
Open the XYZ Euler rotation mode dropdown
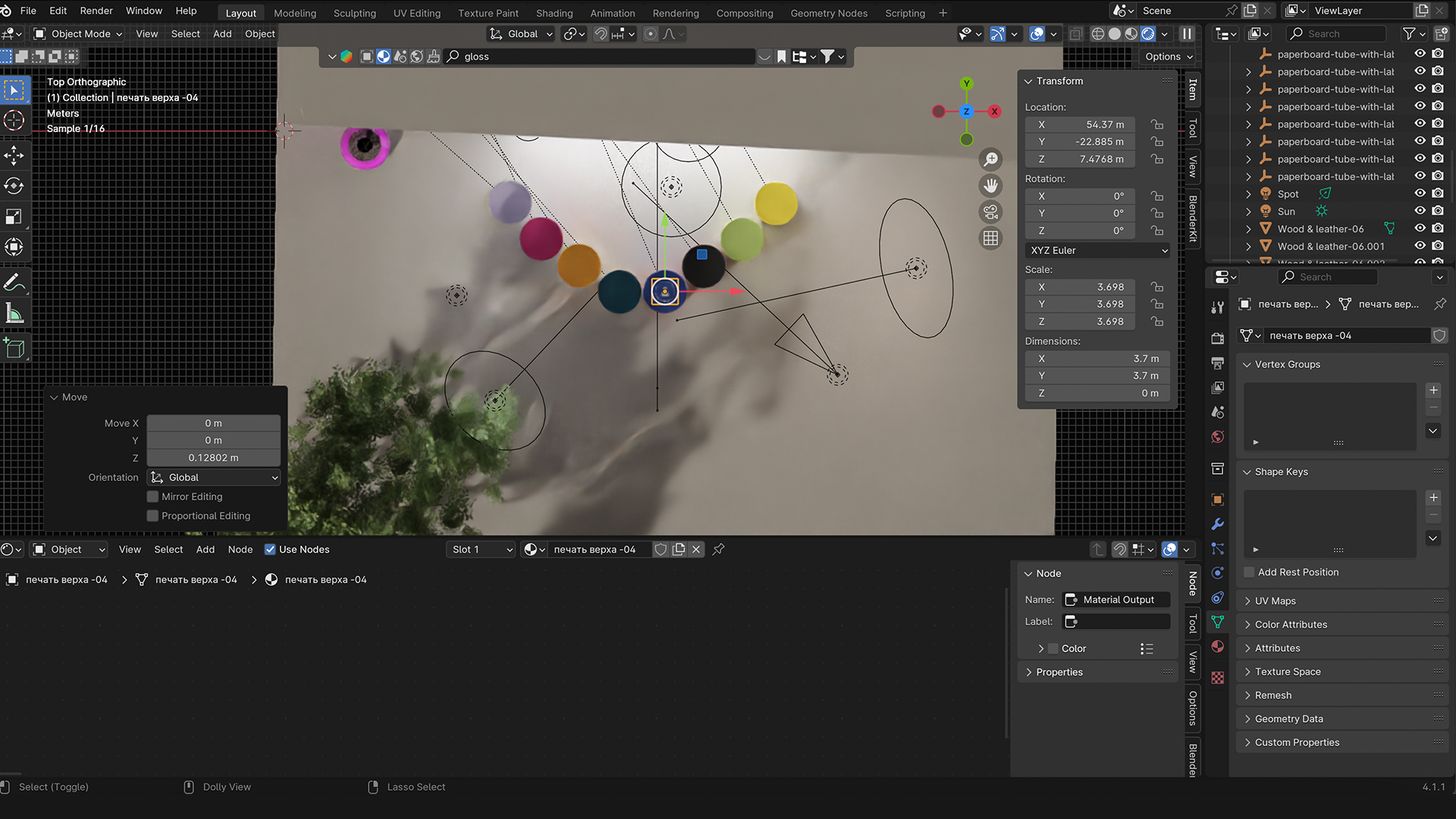pos(1097,250)
